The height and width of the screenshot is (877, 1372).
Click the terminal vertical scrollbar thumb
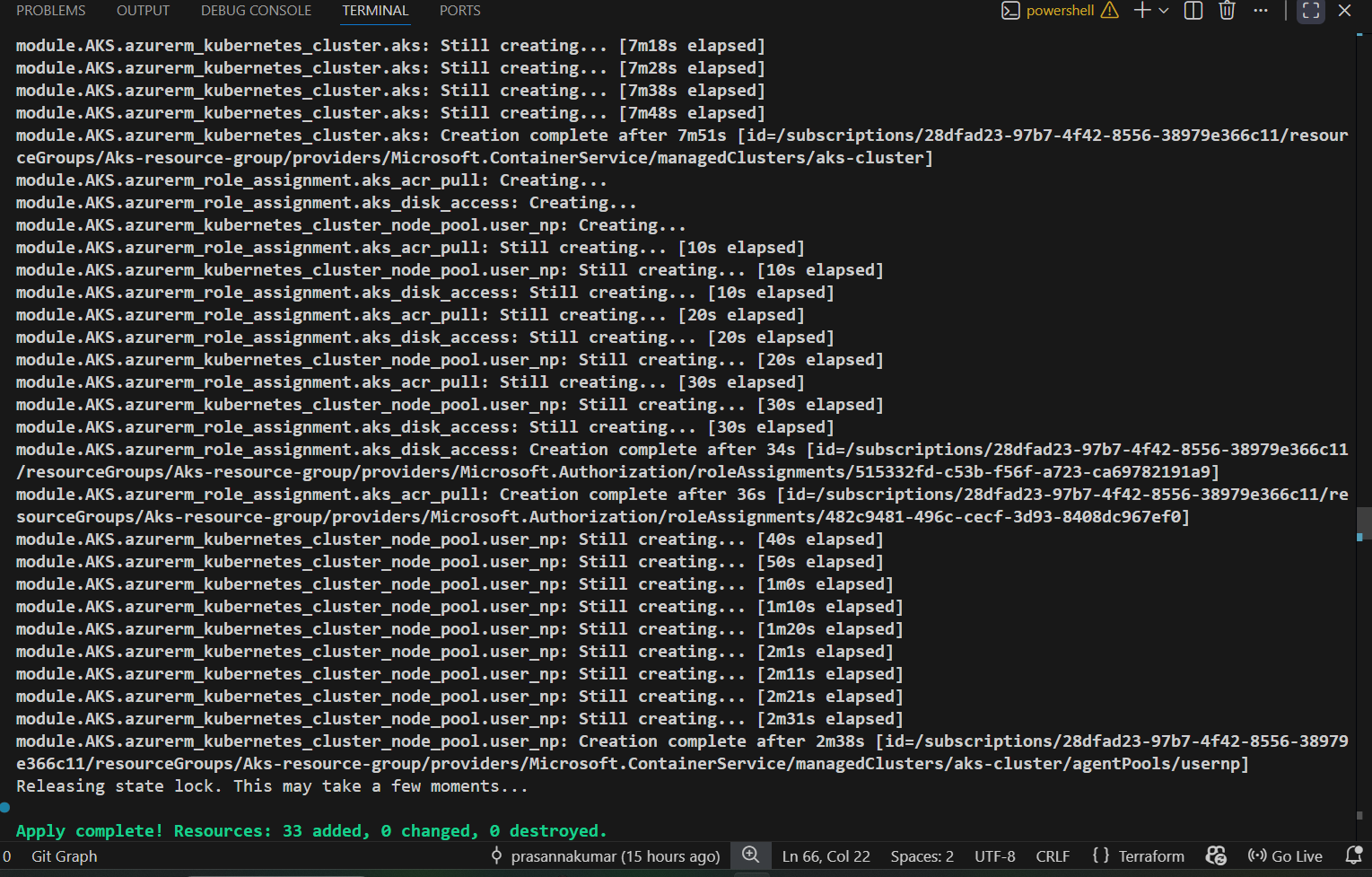[1363, 522]
